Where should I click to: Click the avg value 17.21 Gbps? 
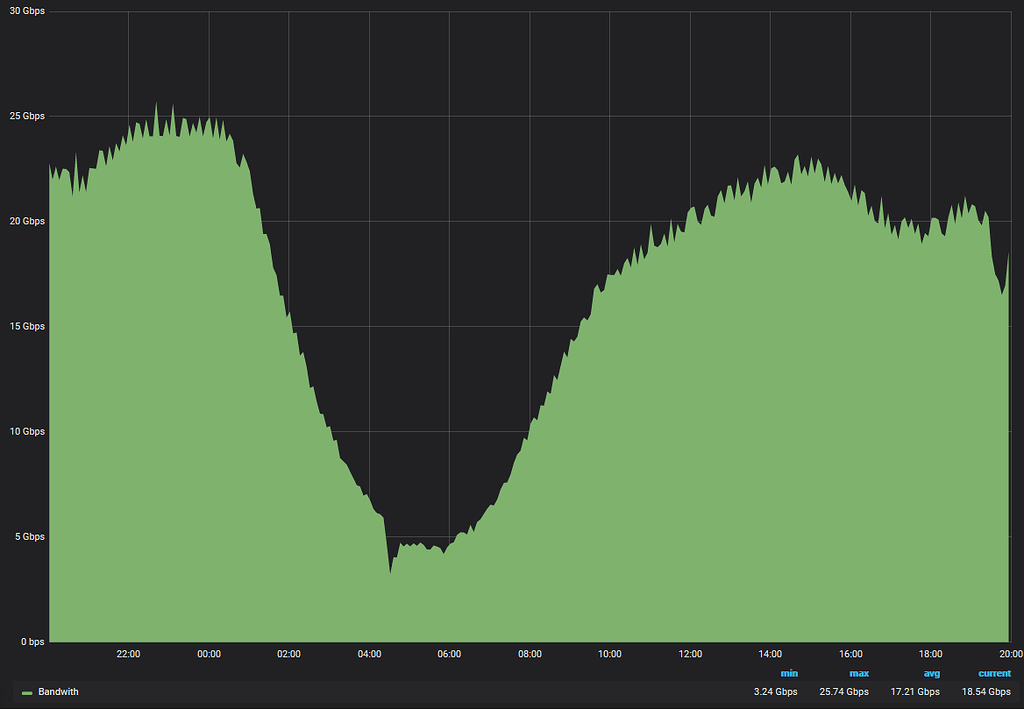[915, 691]
